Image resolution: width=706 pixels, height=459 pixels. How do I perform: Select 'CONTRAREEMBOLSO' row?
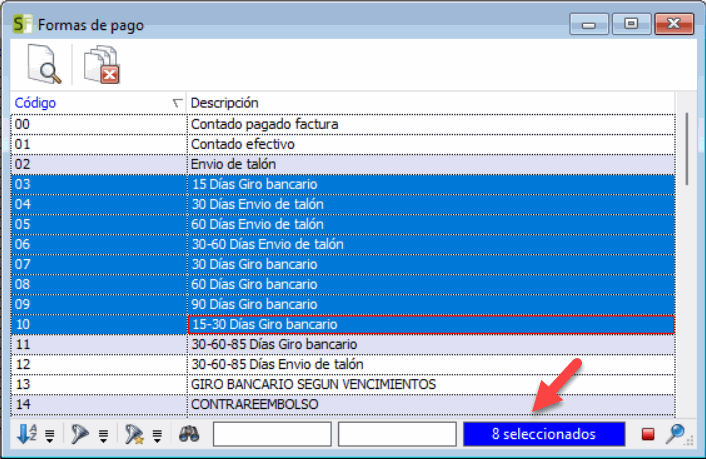[343, 404]
